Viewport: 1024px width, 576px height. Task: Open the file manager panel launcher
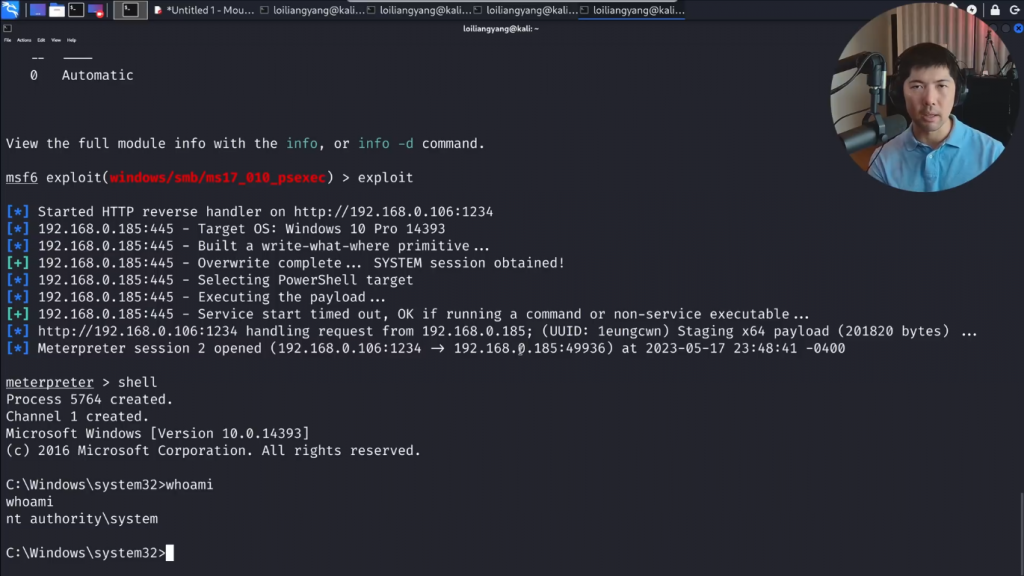[57, 10]
